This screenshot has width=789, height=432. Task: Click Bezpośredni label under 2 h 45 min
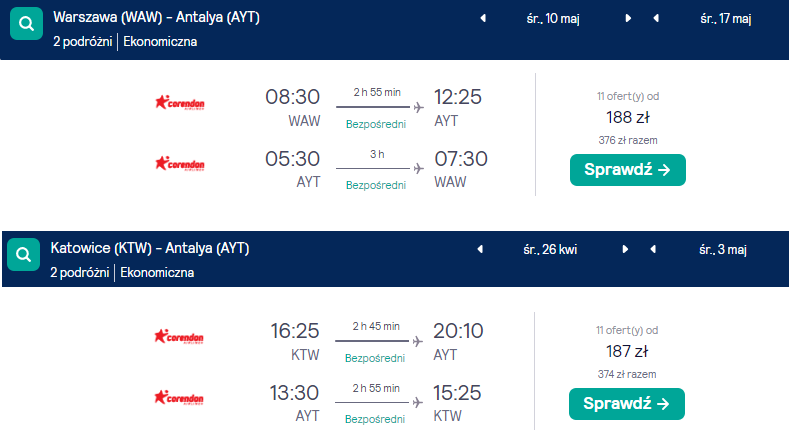tap(375, 358)
